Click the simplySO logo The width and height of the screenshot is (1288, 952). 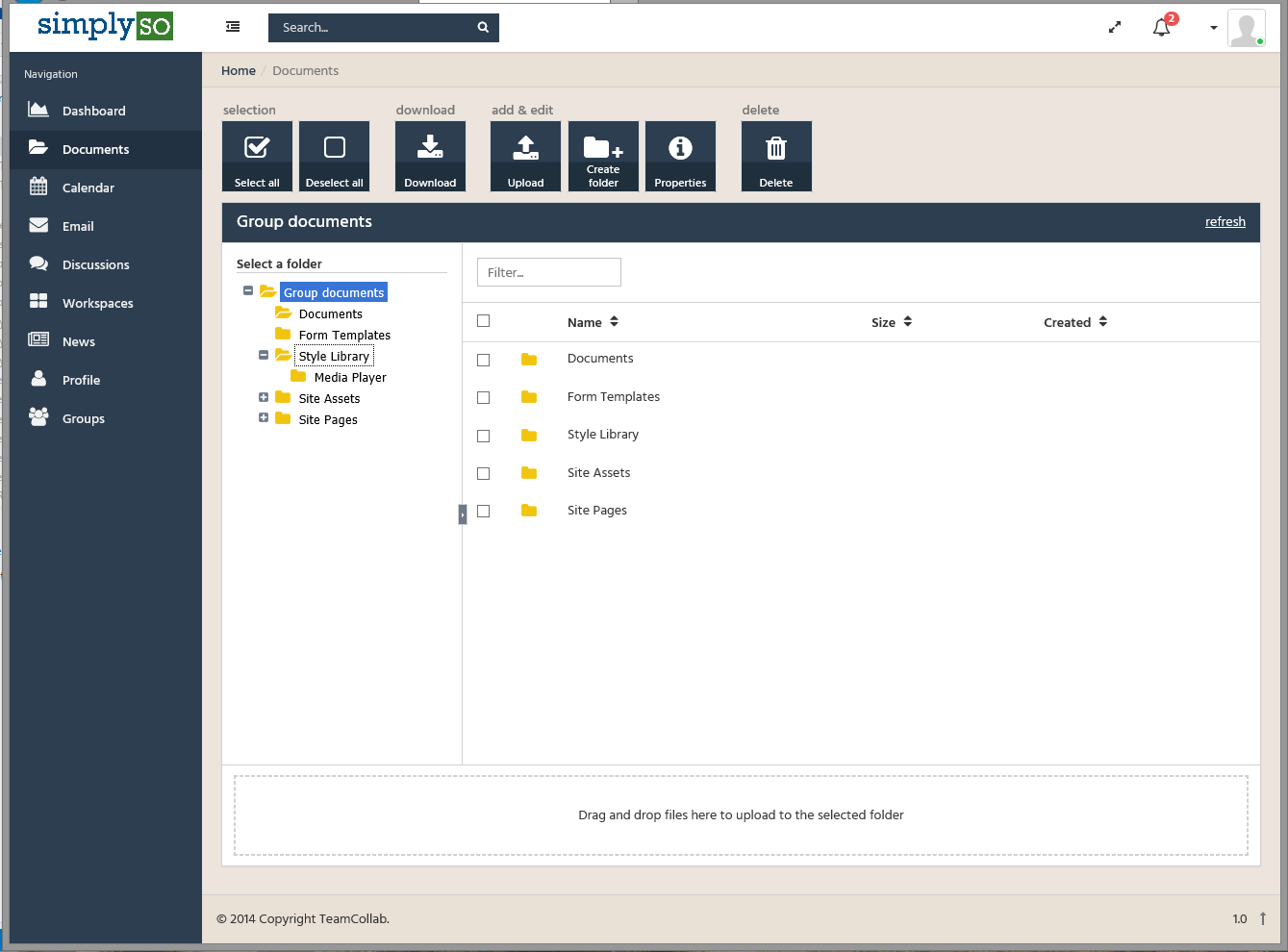tap(105, 26)
